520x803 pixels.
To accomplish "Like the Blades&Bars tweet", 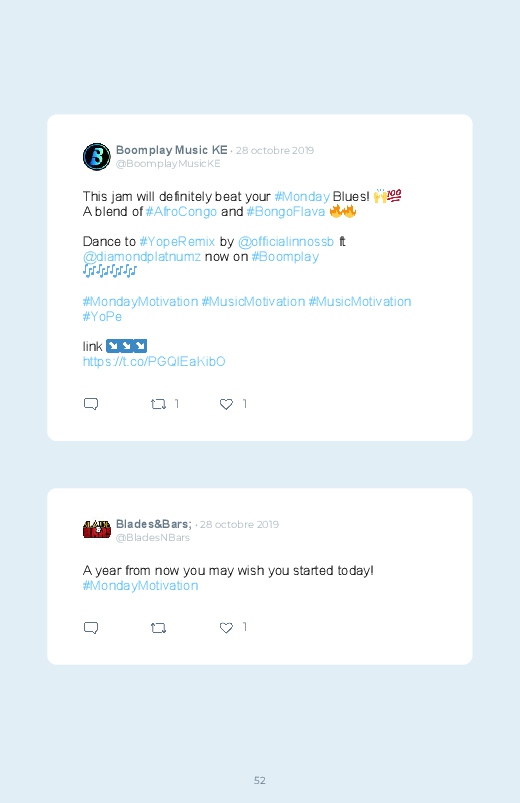I will [x=226, y=628].
